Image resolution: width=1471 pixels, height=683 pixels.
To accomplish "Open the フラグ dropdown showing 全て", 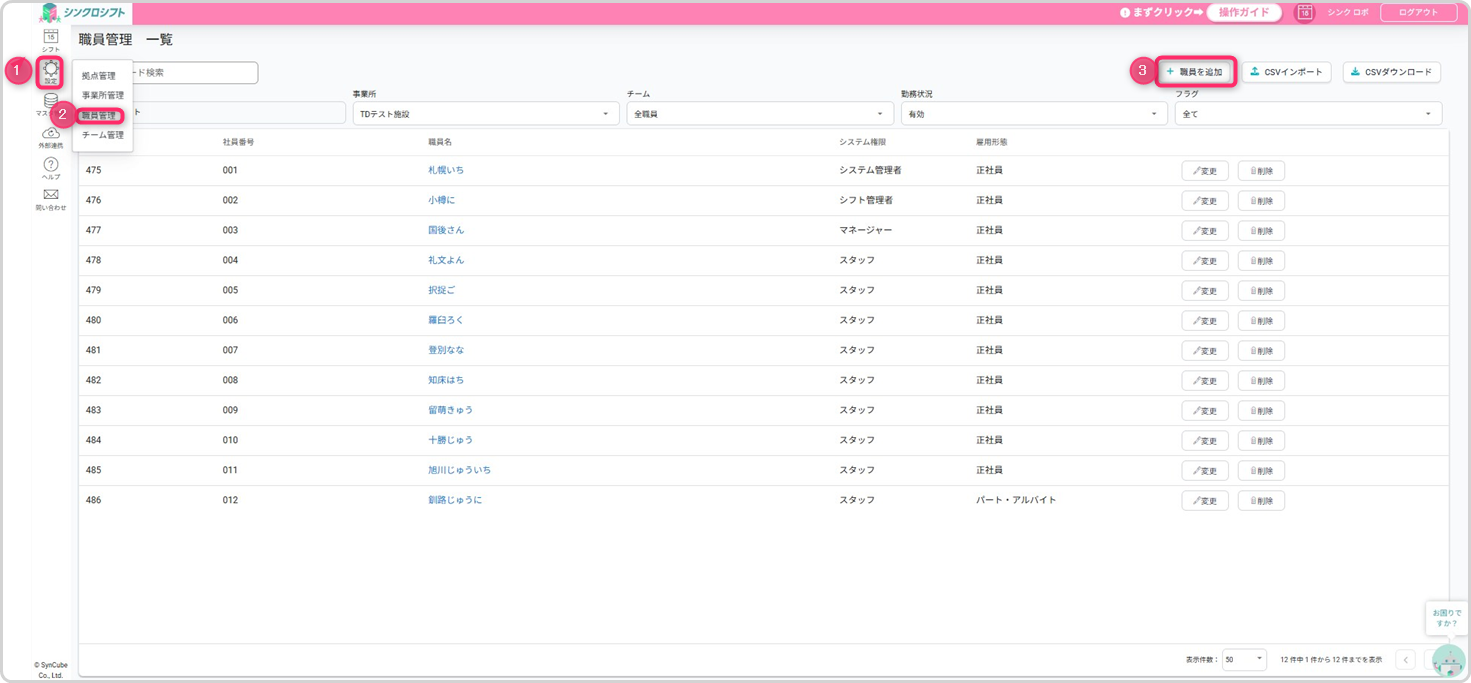I will [x=1307, y=114].
